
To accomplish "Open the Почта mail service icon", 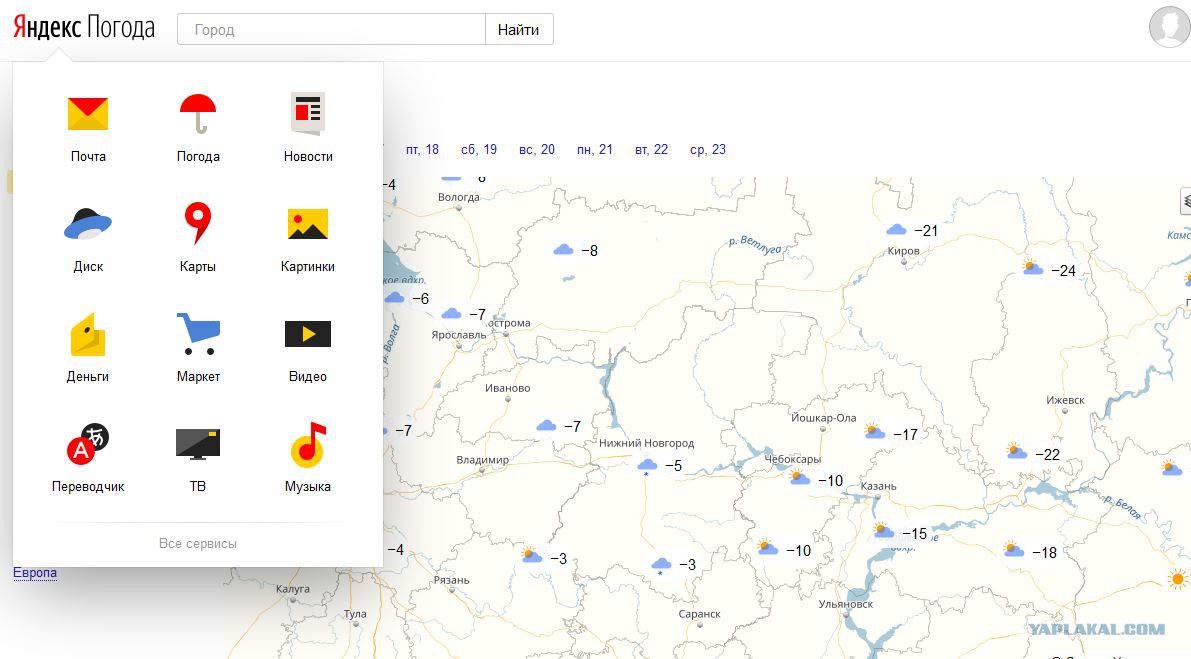I will pos(88,114).
